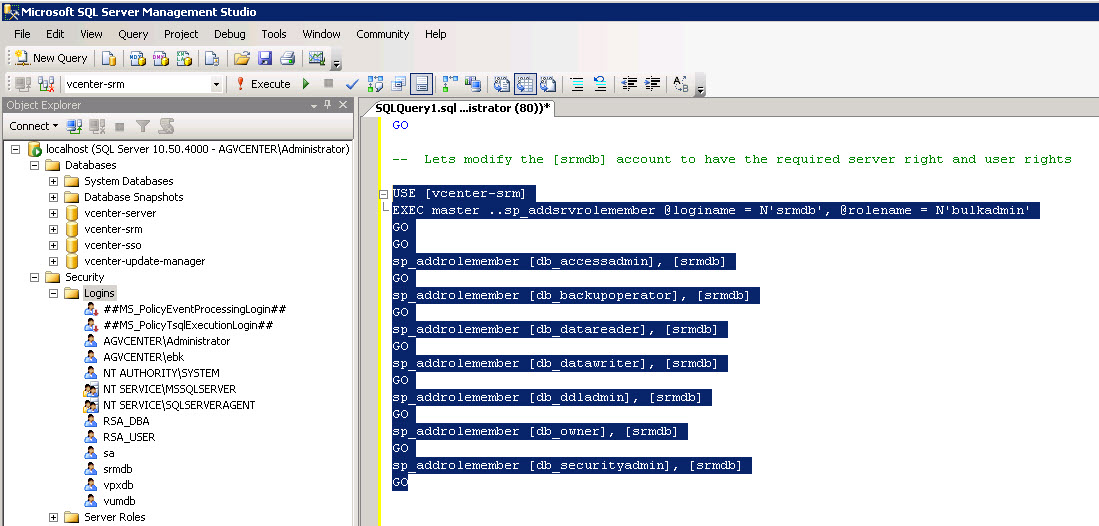Open the Query menu
1099x526 pixels.
click(133, 34)
